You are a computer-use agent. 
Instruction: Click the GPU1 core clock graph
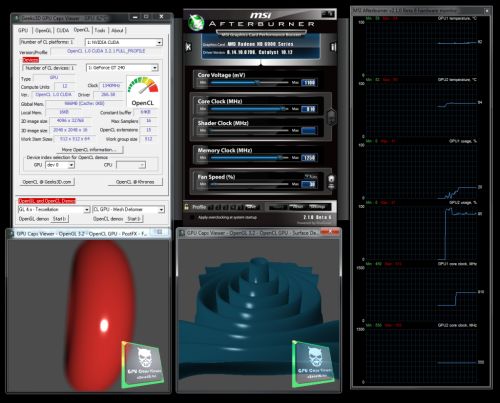pyautogui.click(x=421, y=294)
